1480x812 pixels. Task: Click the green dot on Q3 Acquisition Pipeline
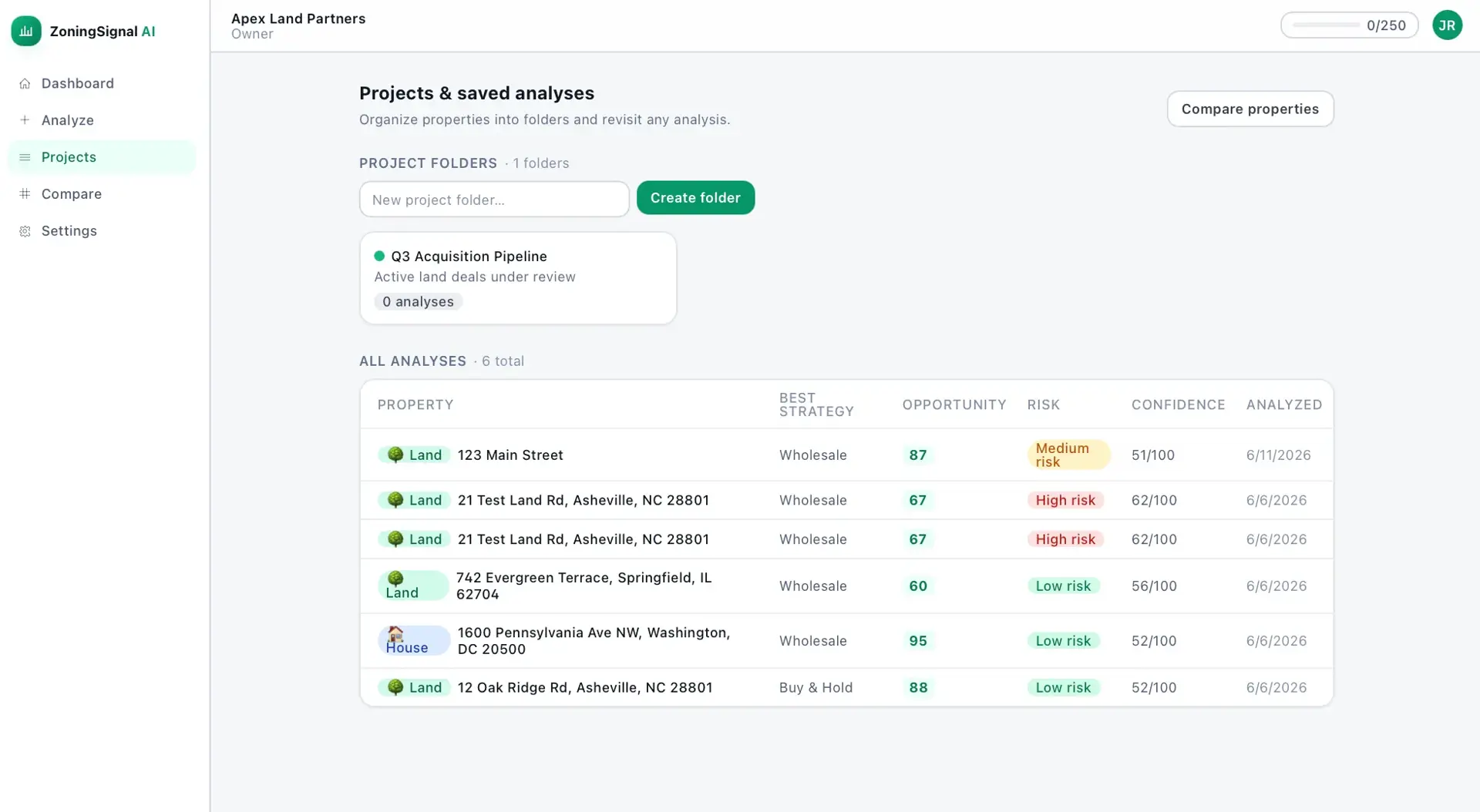pyautogui.click(x=379, y=256)
